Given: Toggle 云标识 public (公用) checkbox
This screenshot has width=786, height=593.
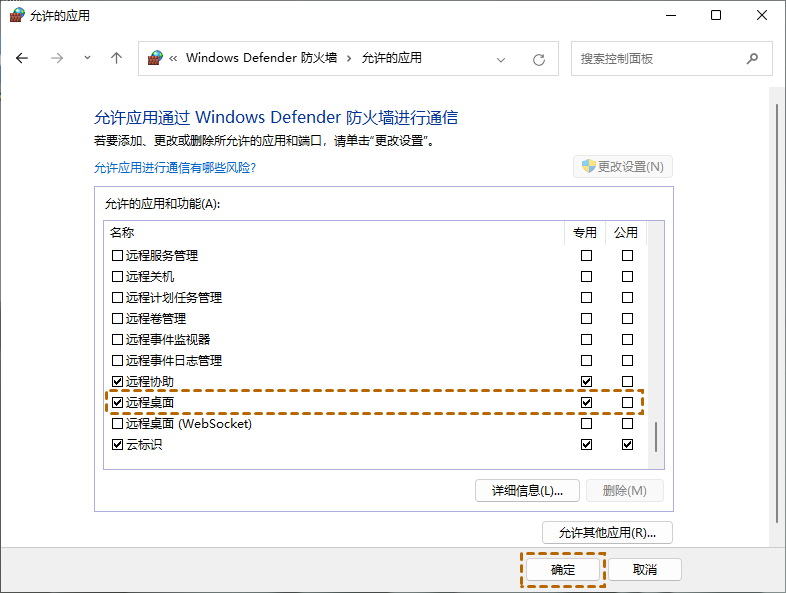Looking at the screenshot, I should coord(627,445).
